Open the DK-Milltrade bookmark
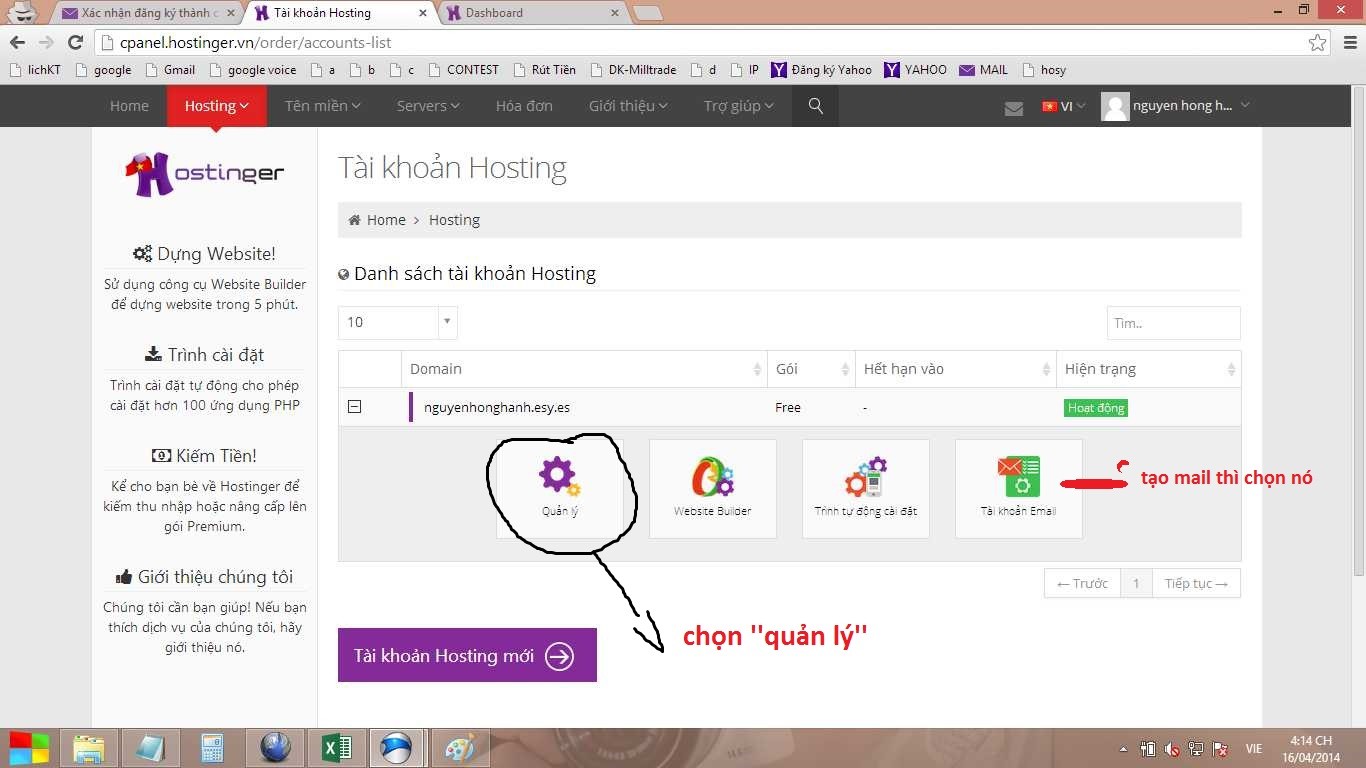Viewport: 1366px width, 768px height. 632,70
